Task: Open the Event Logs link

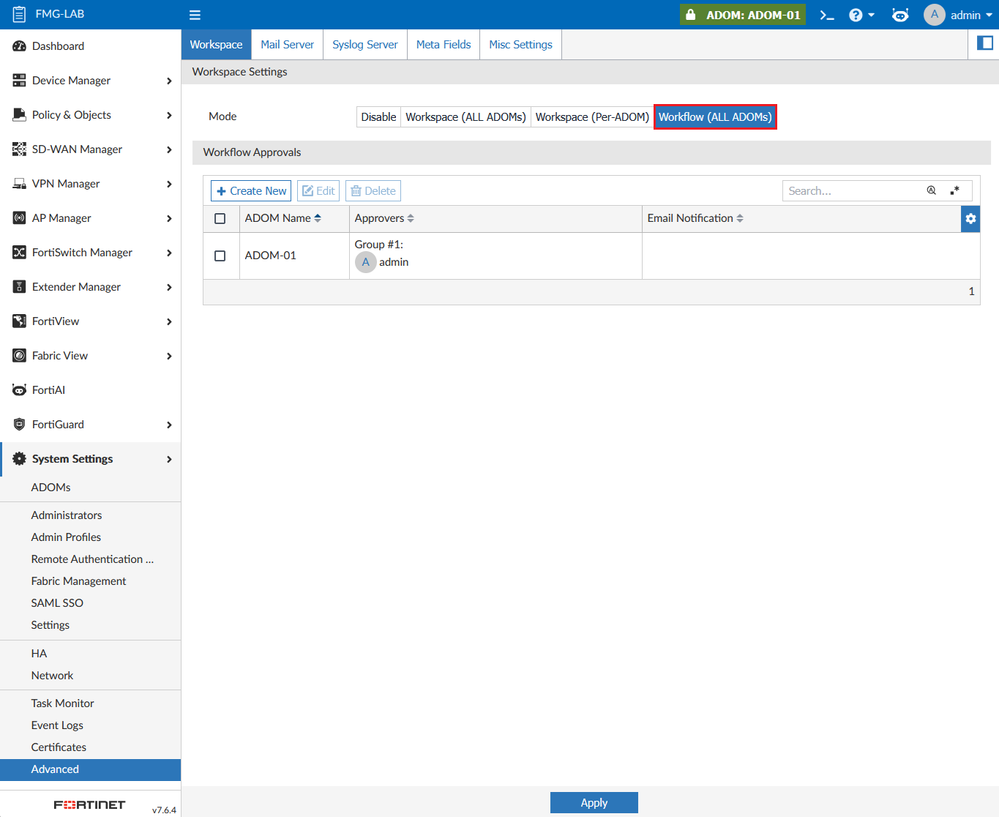Action: pyautogui.click(x=57, y=725)
